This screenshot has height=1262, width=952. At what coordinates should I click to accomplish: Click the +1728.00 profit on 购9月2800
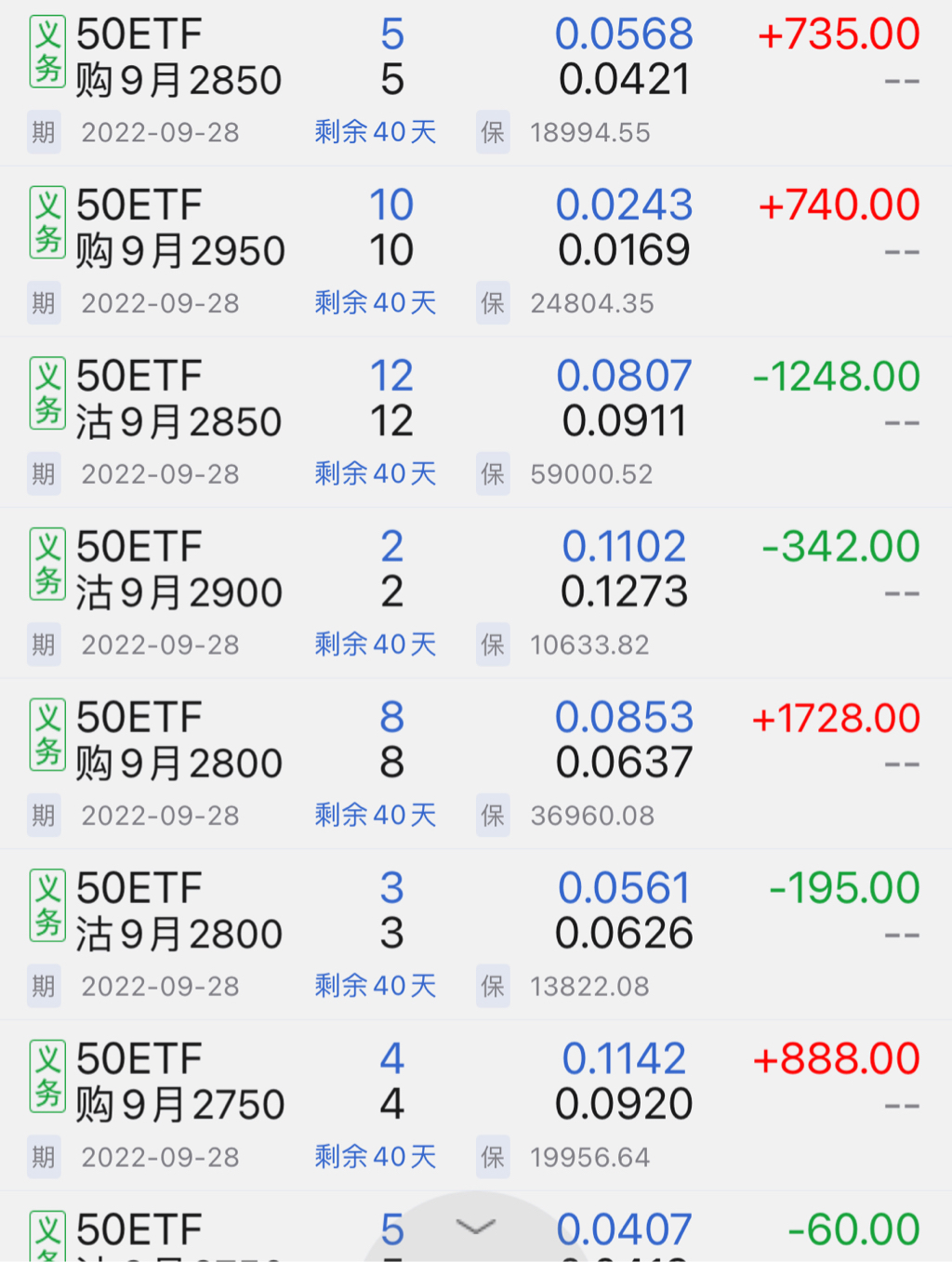(x=836, y=718)
